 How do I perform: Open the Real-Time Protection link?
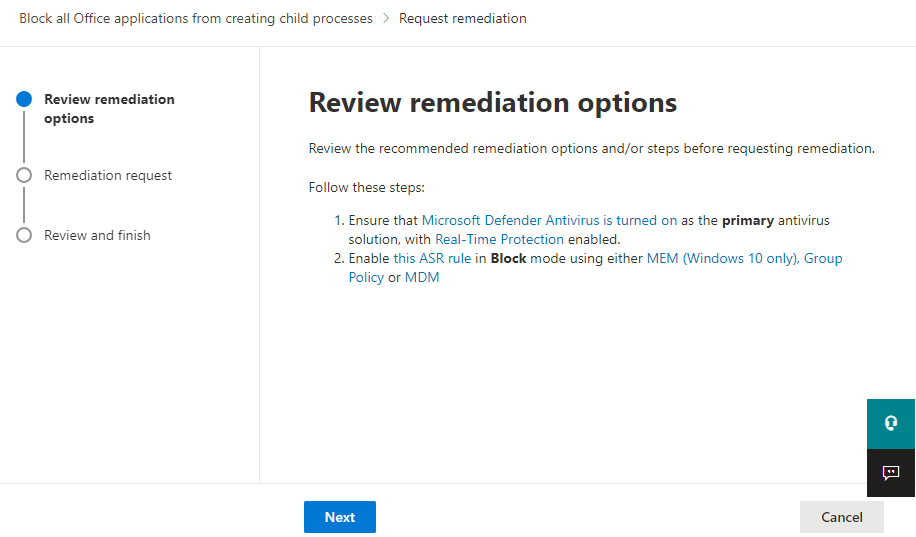pyautogui.click(x=499, y=239)
